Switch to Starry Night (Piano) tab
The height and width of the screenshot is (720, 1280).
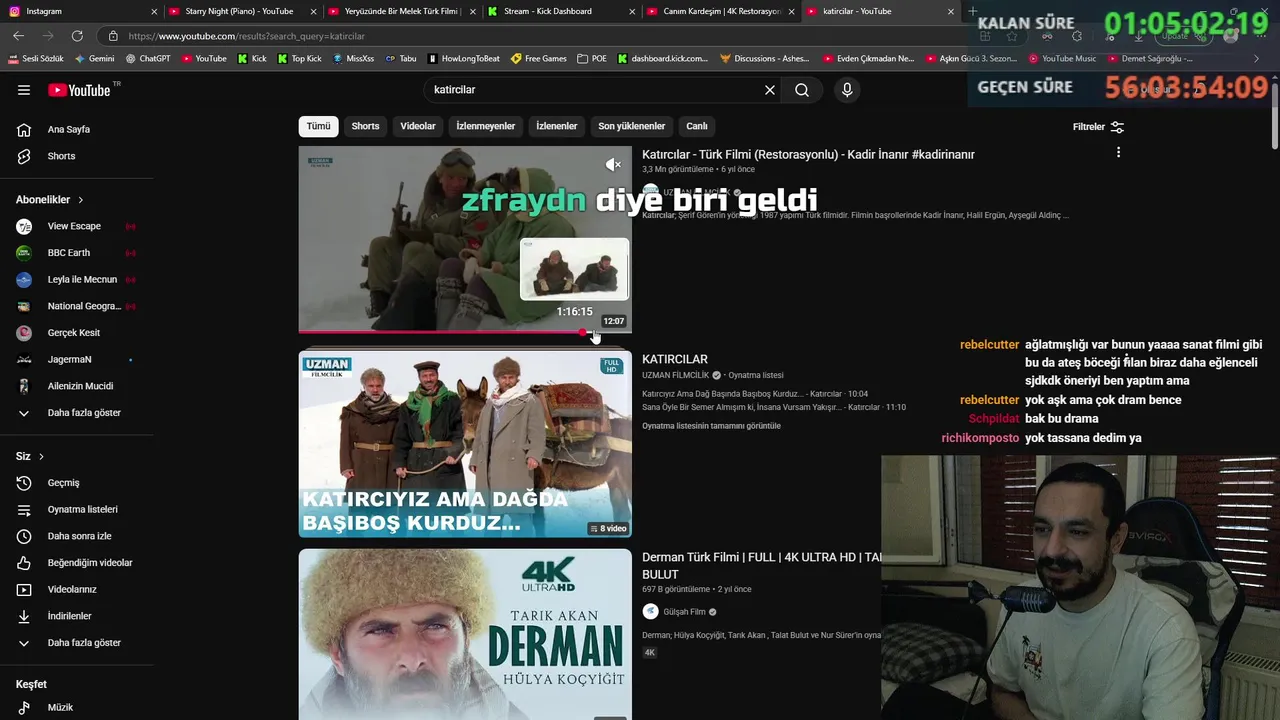[x=240, y=11]
